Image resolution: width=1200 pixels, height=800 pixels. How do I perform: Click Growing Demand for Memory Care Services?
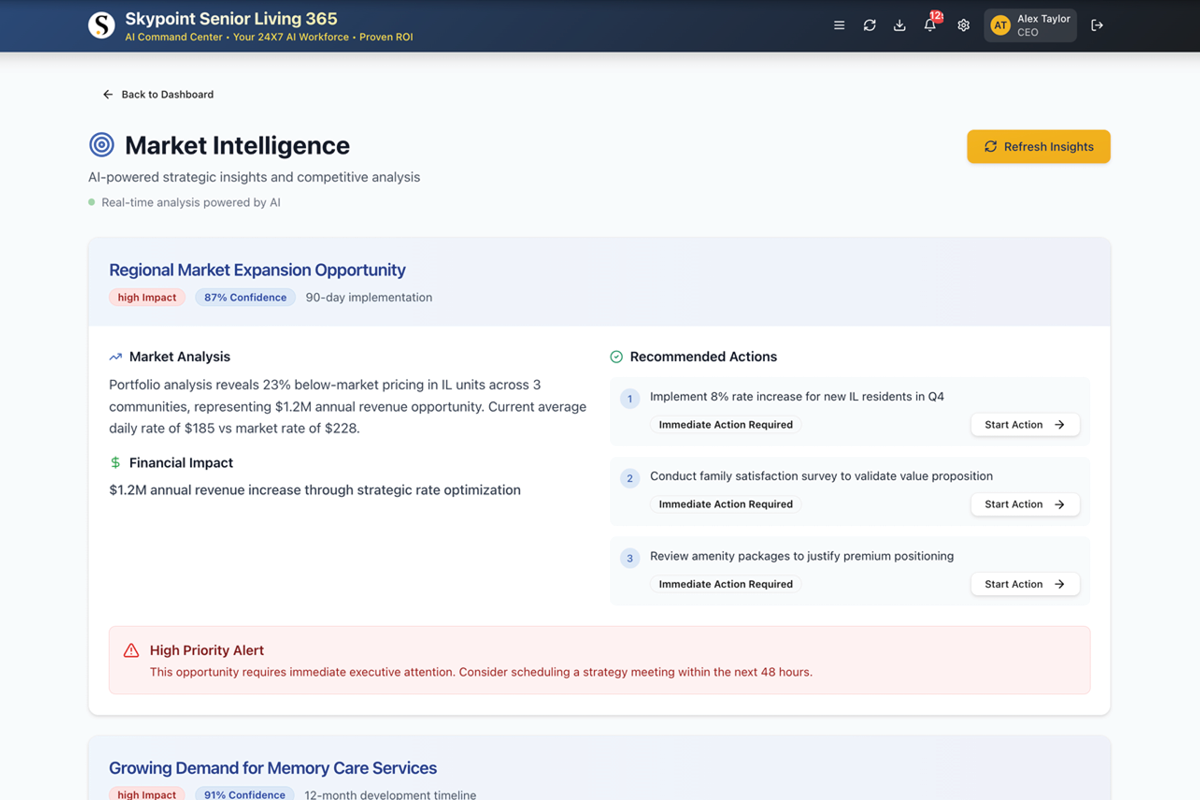point(273,768)
